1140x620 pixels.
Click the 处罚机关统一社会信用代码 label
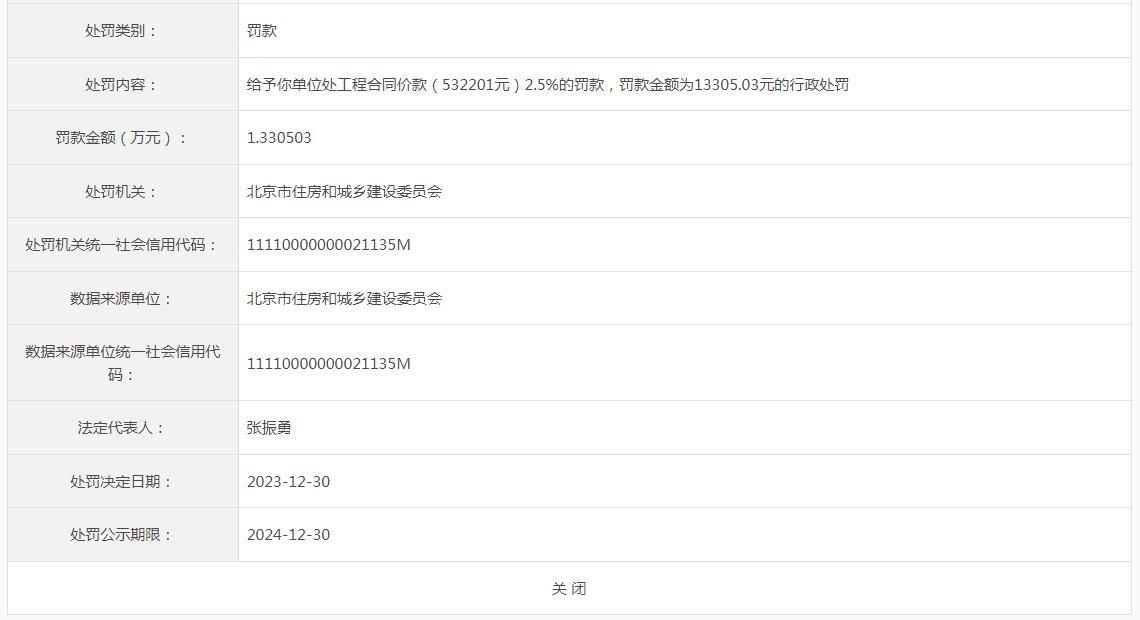click(x=121, y=244)
